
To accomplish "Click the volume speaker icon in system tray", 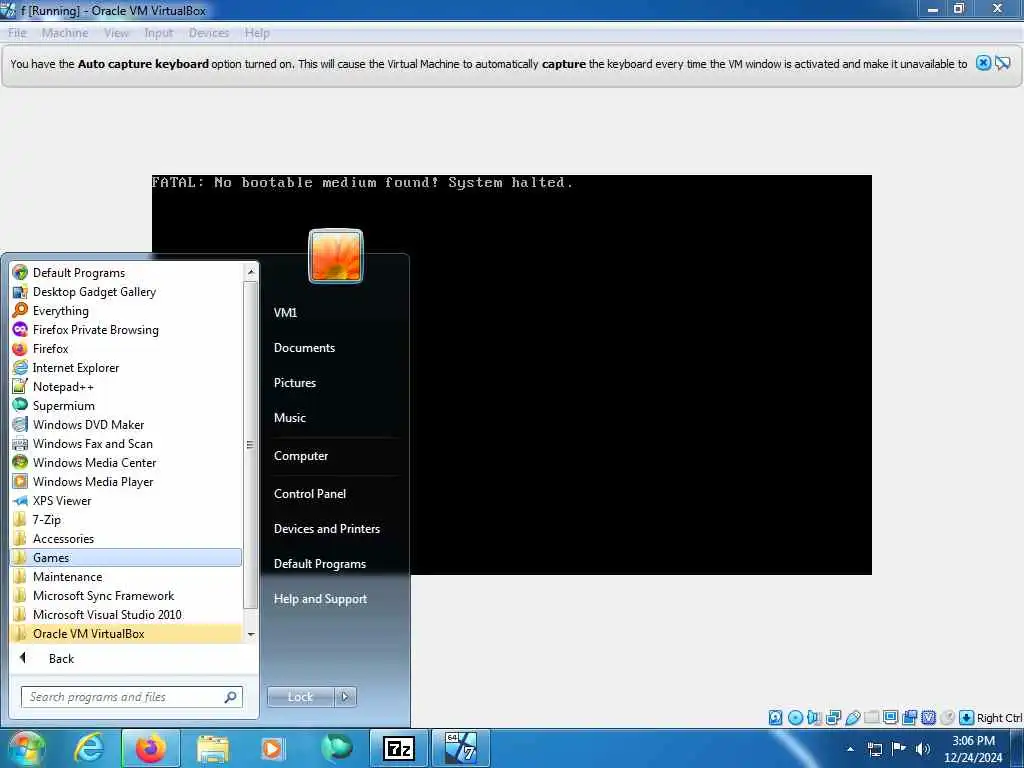I will tap(923, 748).
